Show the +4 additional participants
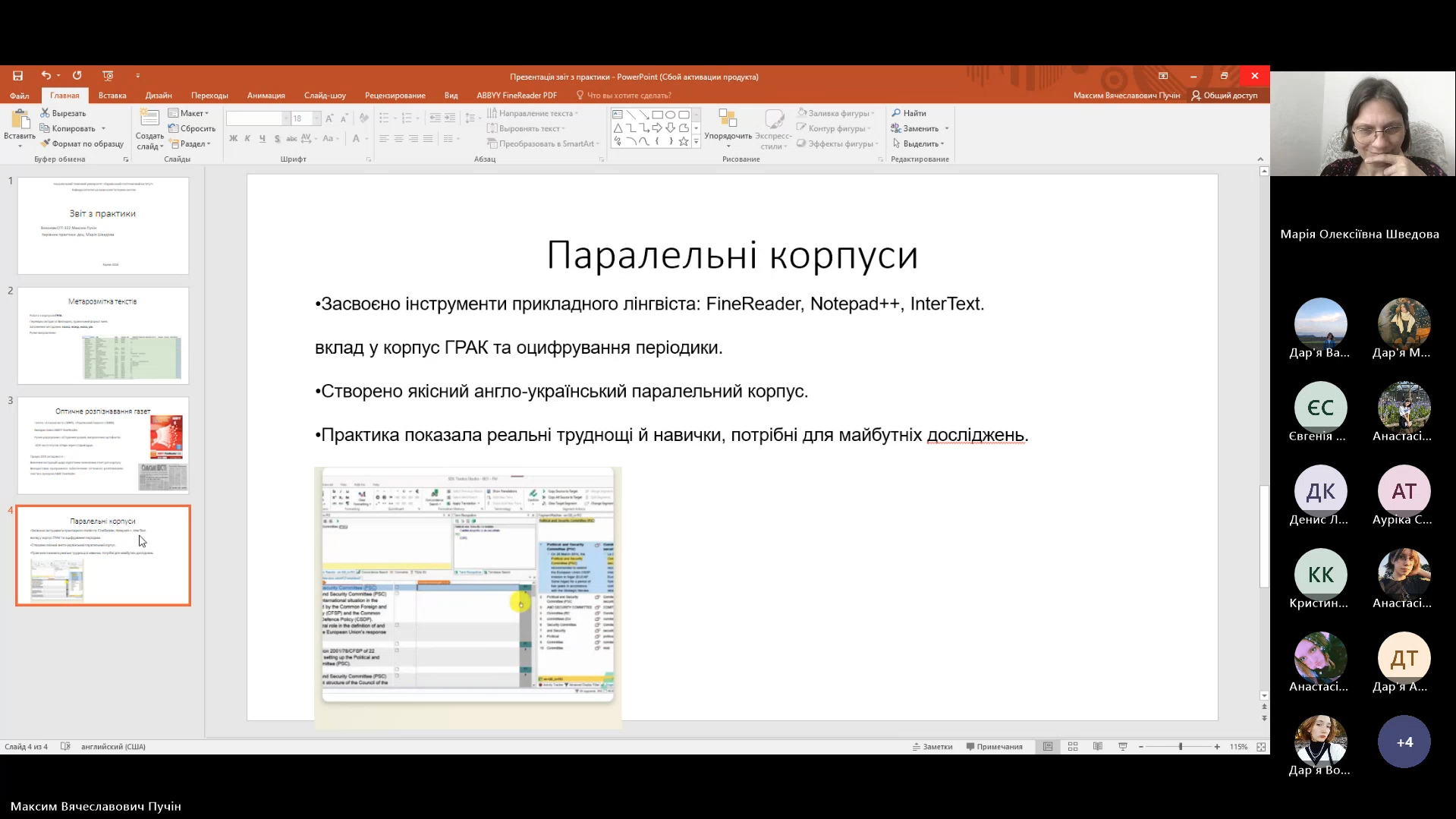The width and height of the screenshot is (1456, 819). (x=1404, y=742)
